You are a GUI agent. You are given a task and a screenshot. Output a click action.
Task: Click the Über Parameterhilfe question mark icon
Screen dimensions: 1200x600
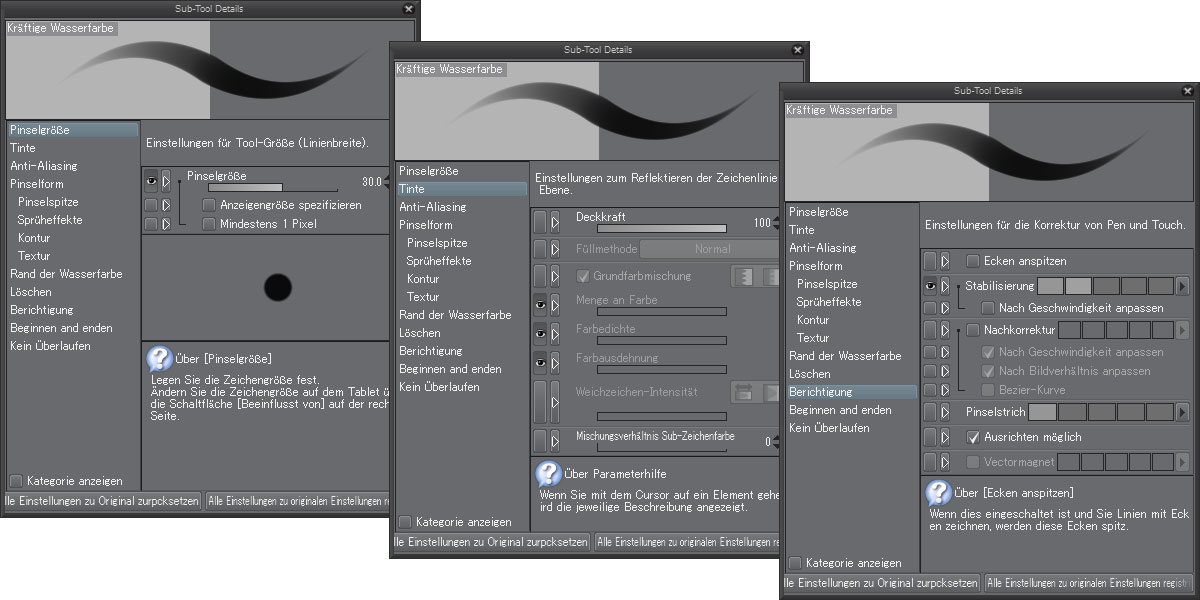(x=548, y=474)
